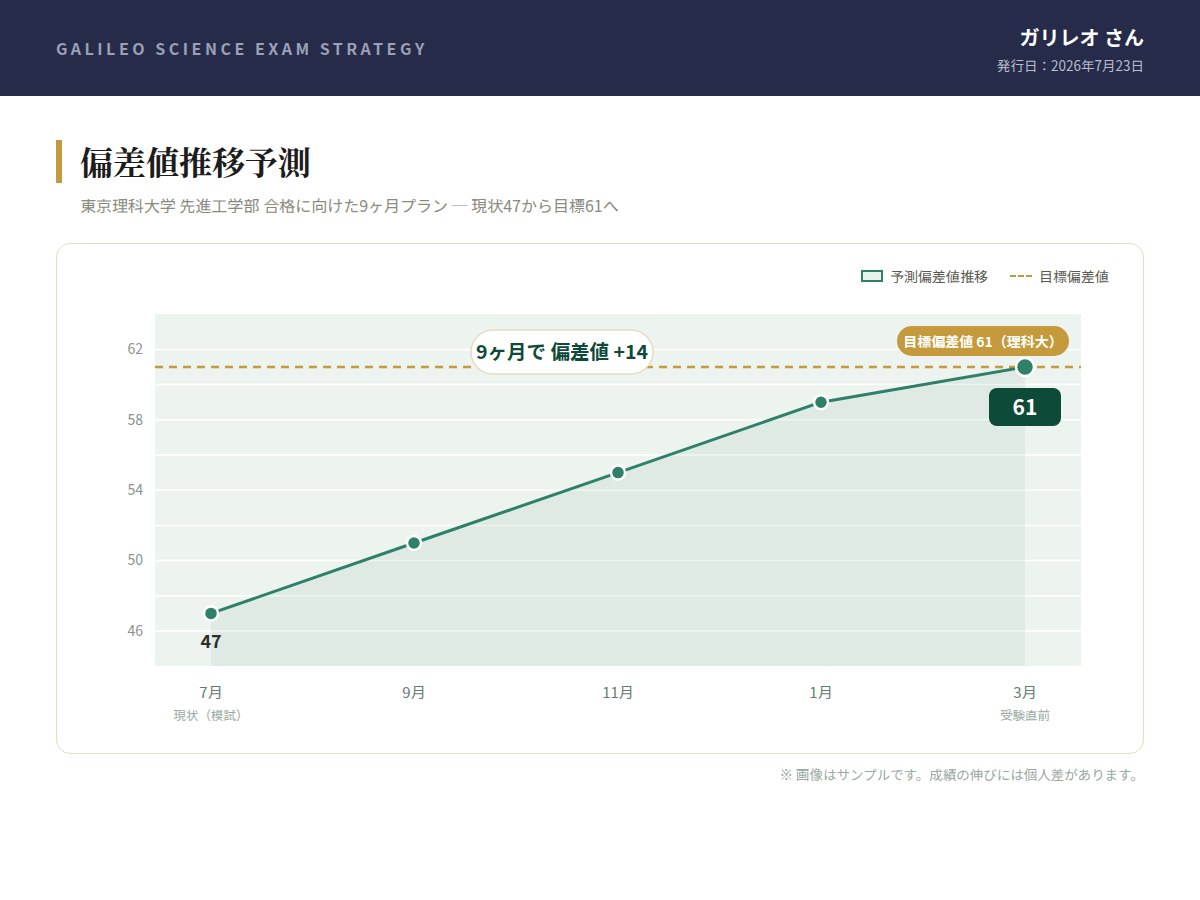Click the 東京理科大学 先進工学部 subtitle line
Image resolution: width=1200 pixels, height=900 pixels.
tap(350, 207)
